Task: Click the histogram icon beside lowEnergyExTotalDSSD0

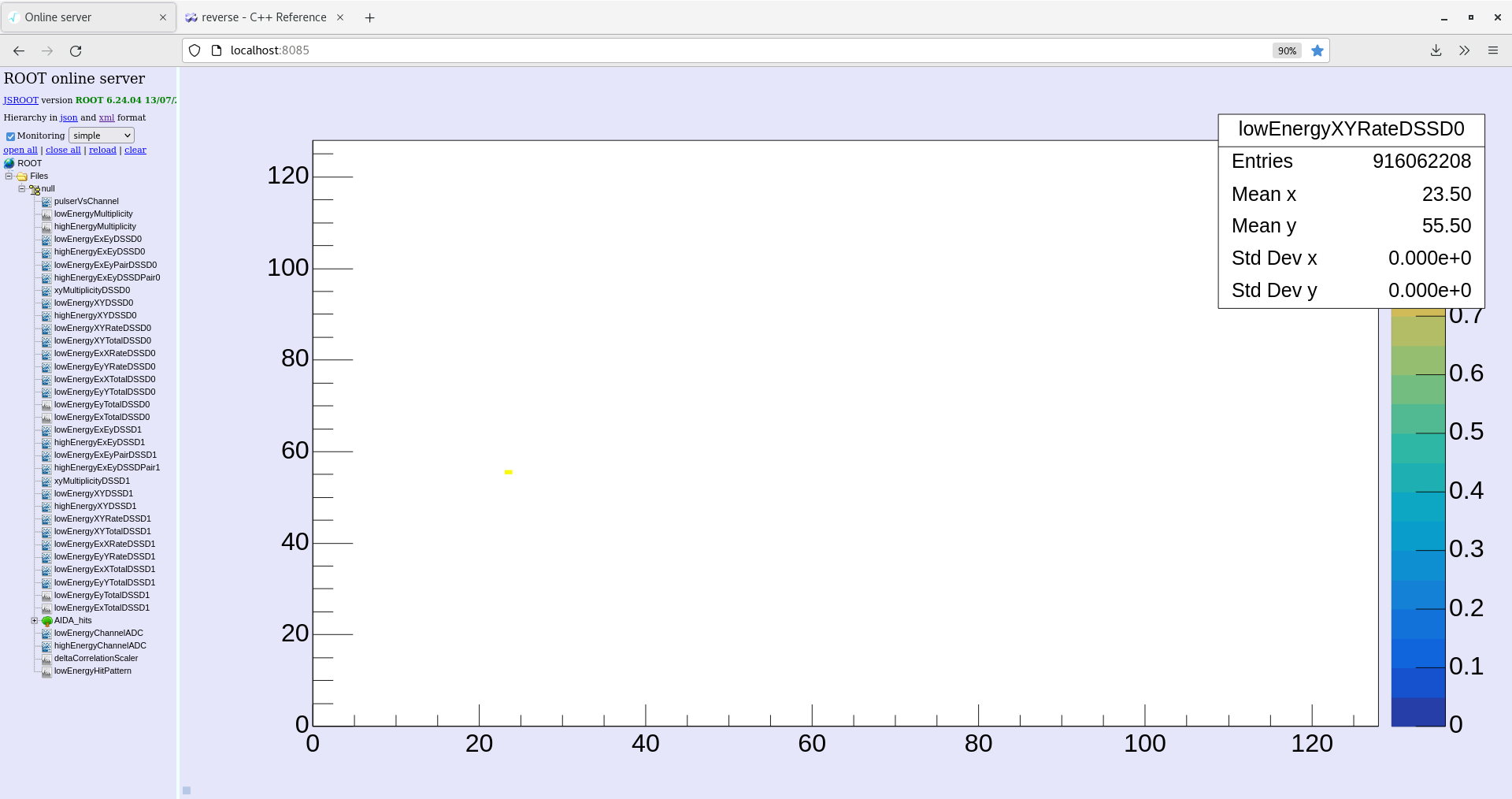Action: tap(46, 418)
